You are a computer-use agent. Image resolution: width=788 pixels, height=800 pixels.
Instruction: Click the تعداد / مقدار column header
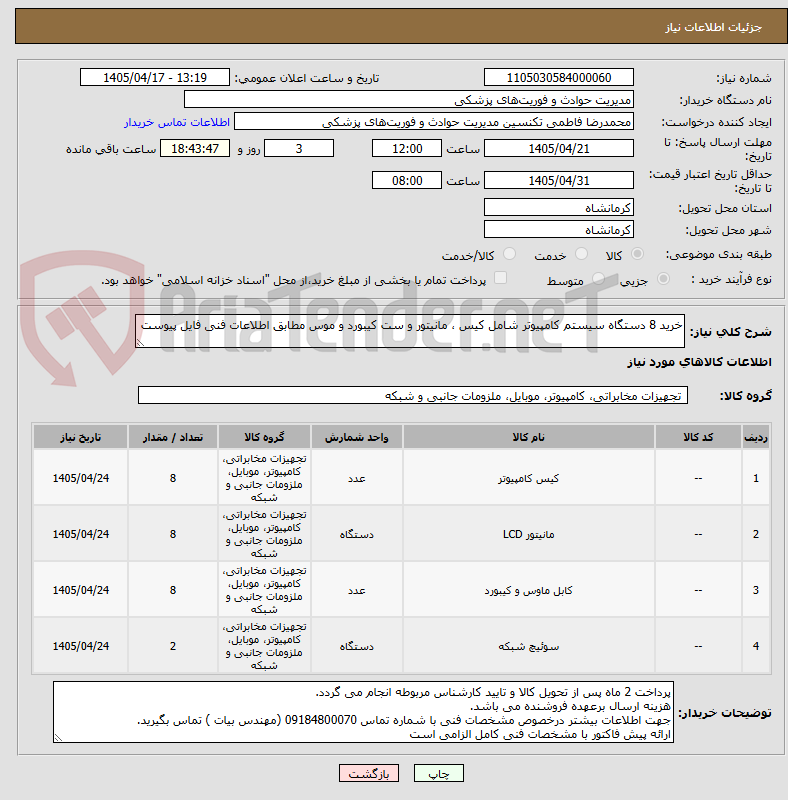tap(173, 437)
